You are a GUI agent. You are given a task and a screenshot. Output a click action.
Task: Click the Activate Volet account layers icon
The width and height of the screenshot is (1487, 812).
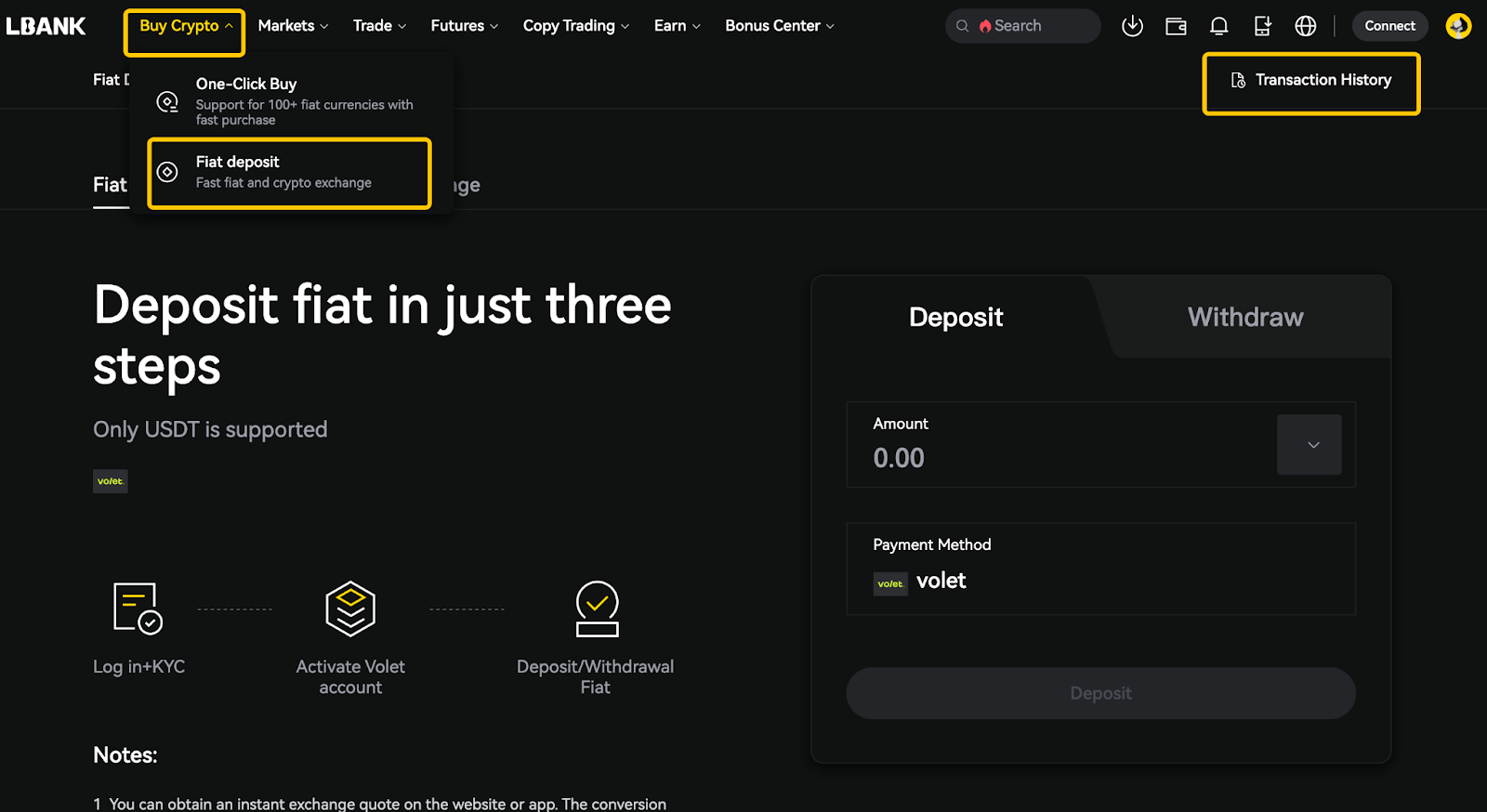350,609
